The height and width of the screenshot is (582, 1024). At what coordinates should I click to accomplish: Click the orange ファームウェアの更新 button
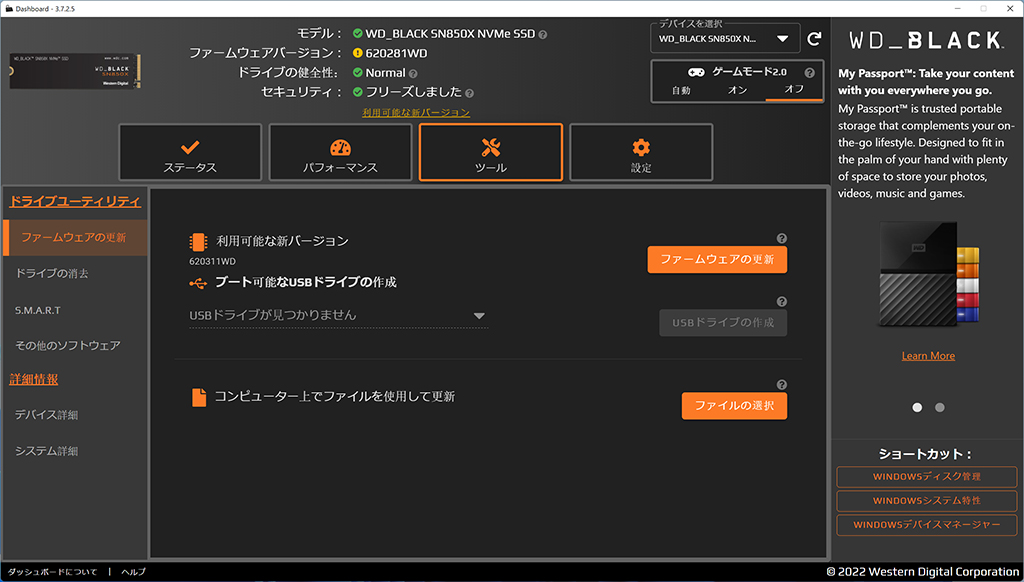coord(717,259)
